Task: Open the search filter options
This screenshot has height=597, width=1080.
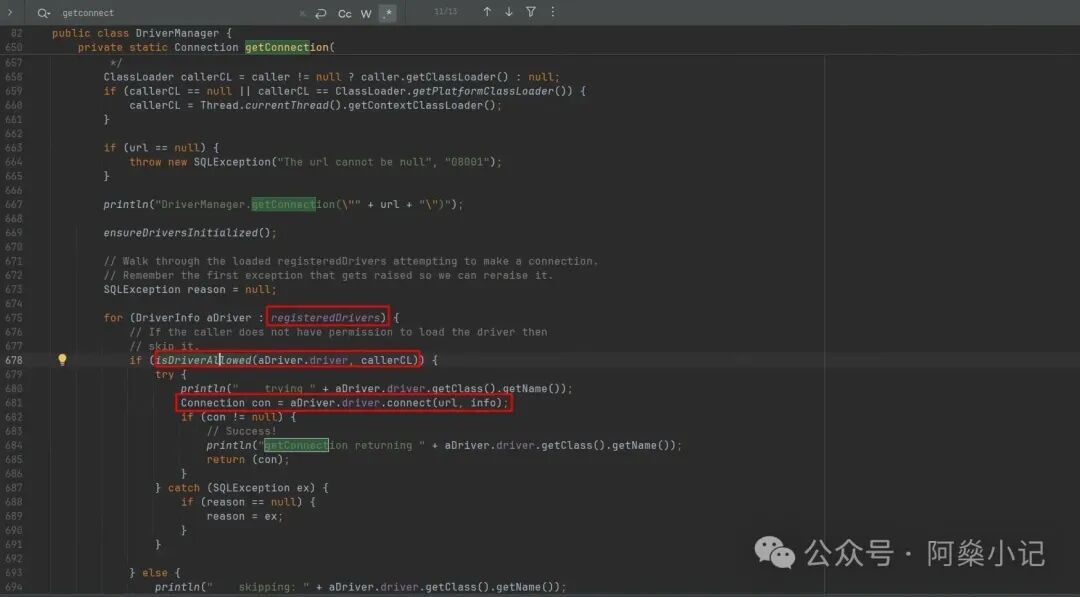Action: pos(530,12)
